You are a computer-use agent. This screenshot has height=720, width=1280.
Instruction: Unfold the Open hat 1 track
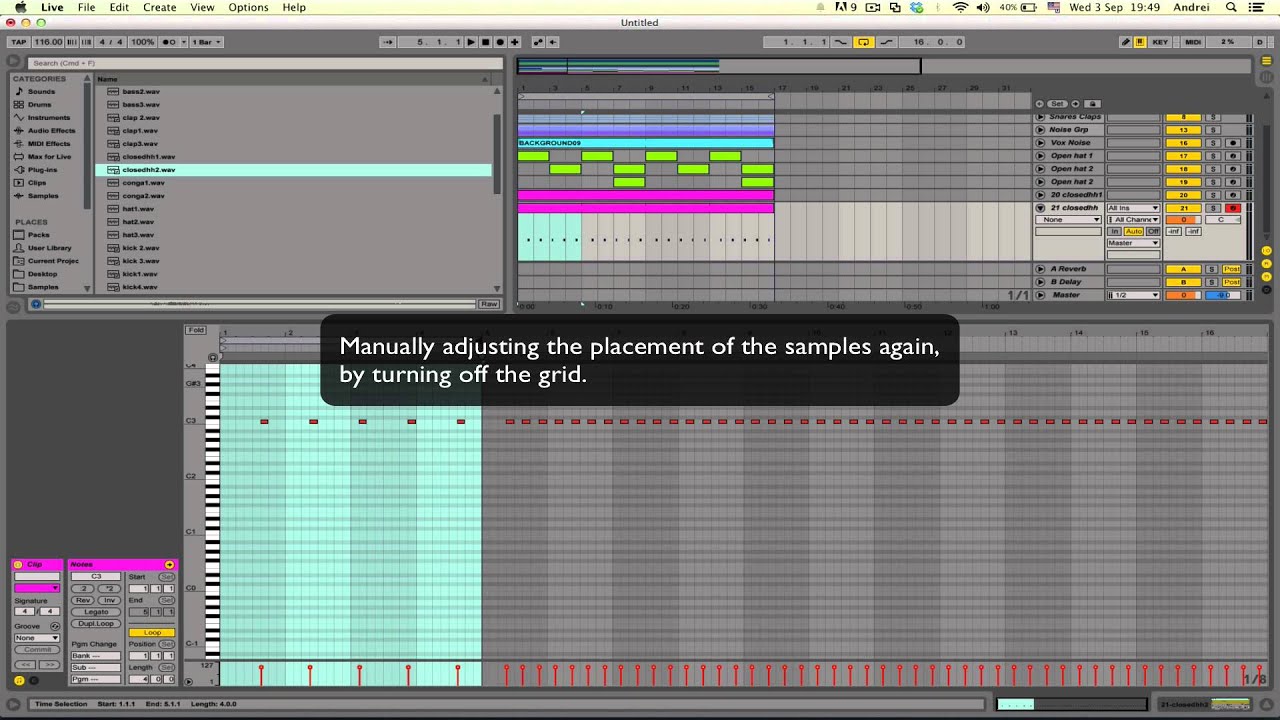point(1040,156)
